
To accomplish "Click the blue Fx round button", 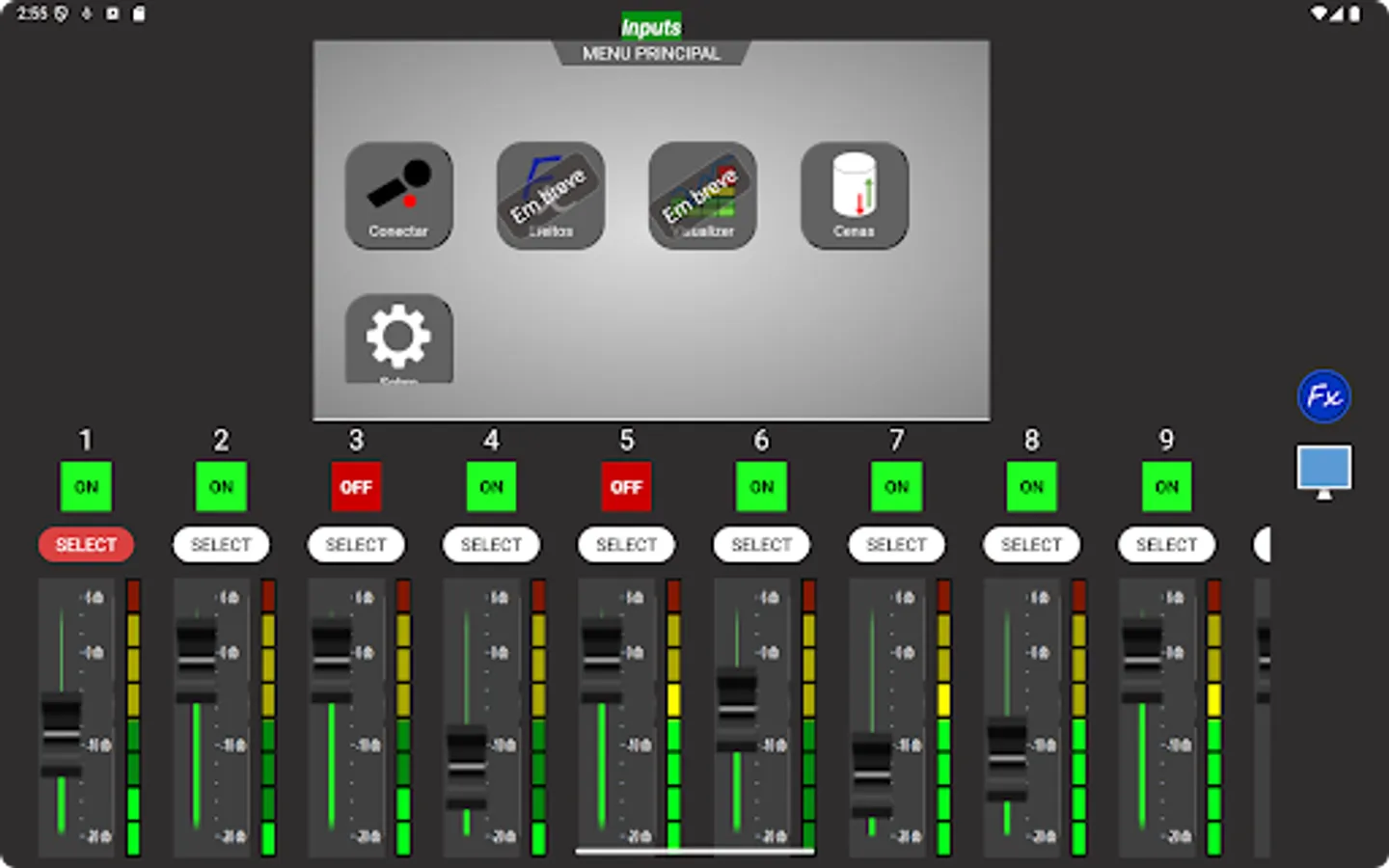I will pyautogui.click(x=1323, y=396).
